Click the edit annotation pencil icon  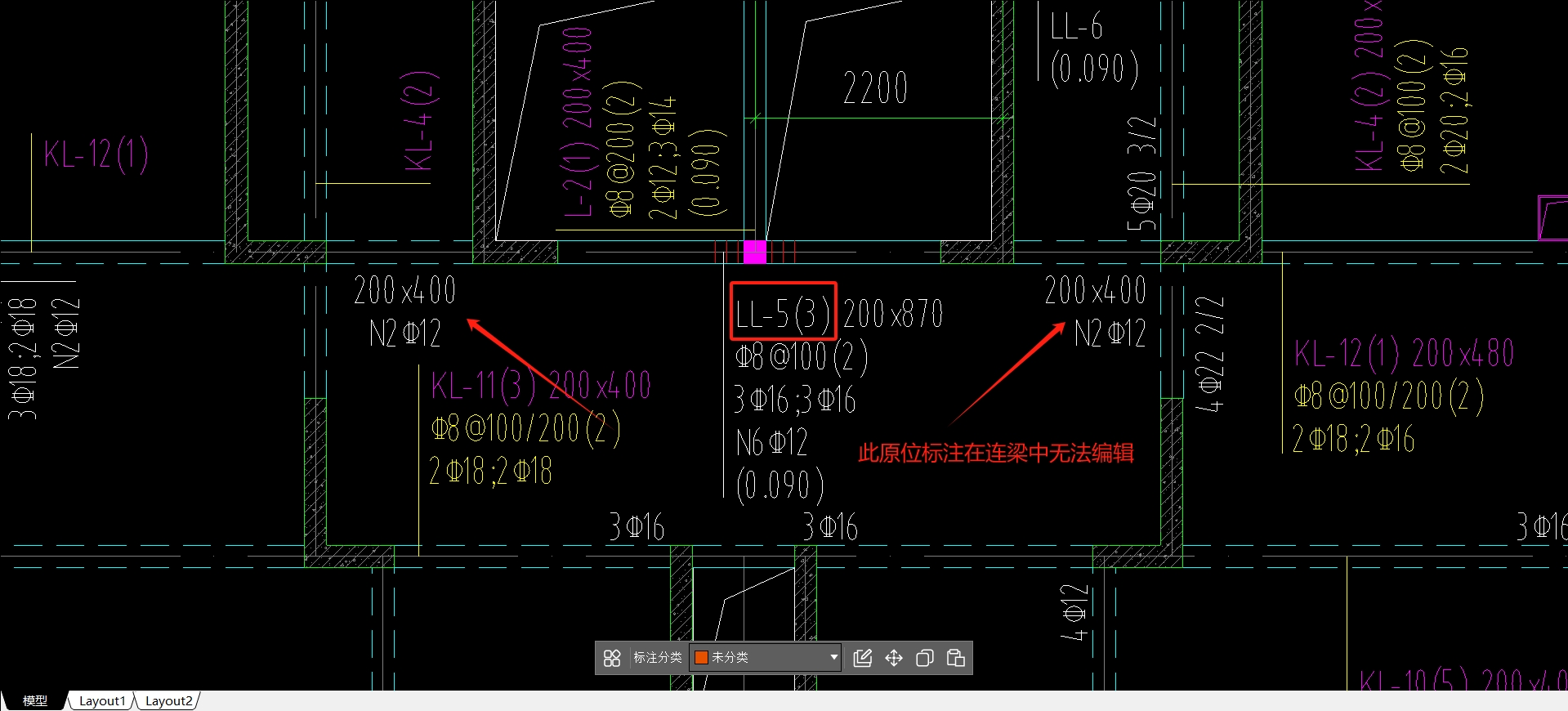coord(863,658)
